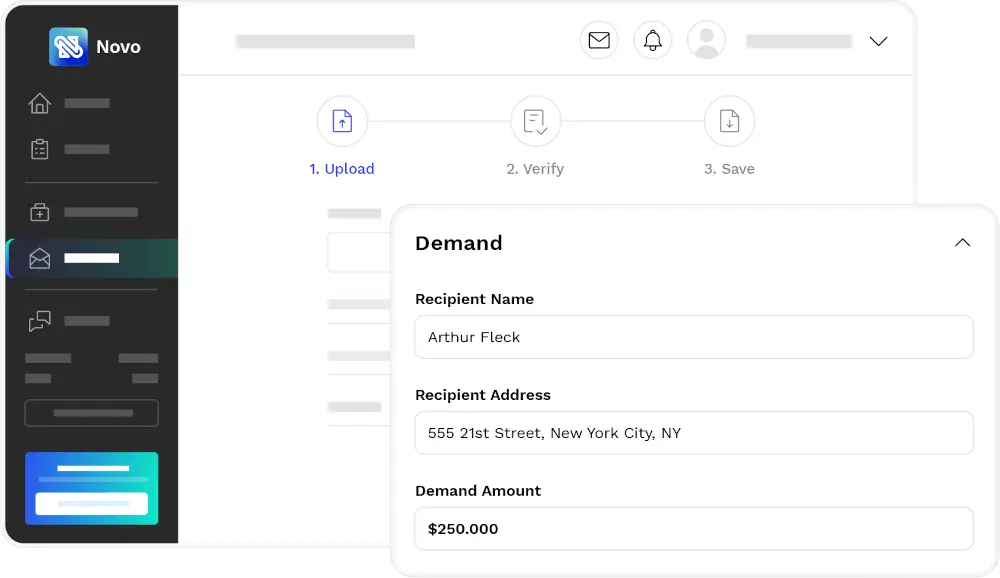Open notifications bell icon
The width and height of the screenshot is (1000, 578).
click(x=653, y=41)
